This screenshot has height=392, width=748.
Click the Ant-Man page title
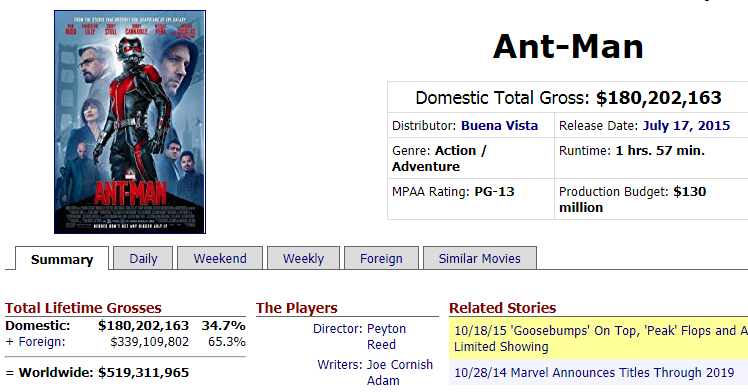click(568, 47)
